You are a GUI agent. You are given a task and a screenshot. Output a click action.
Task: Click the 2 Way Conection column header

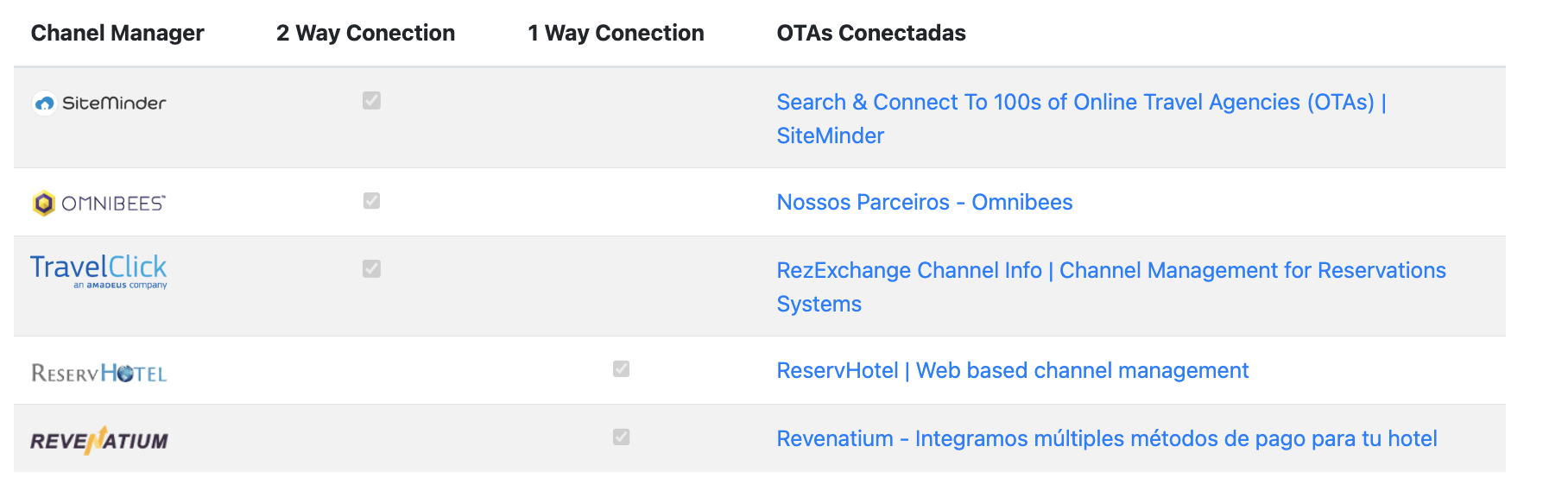(365, 33)
